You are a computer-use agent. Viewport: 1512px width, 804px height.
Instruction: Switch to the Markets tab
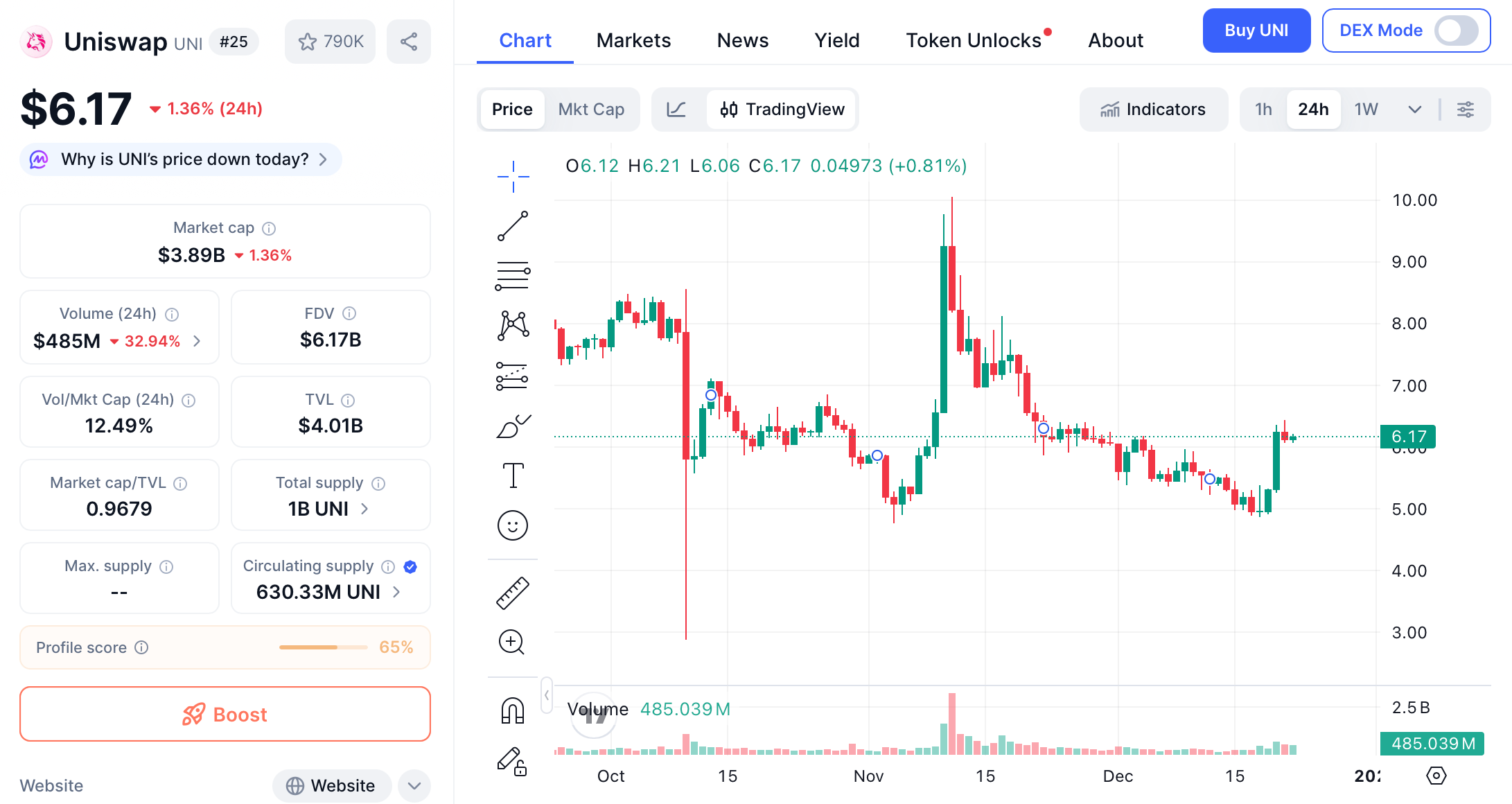(x=633, y=40)
